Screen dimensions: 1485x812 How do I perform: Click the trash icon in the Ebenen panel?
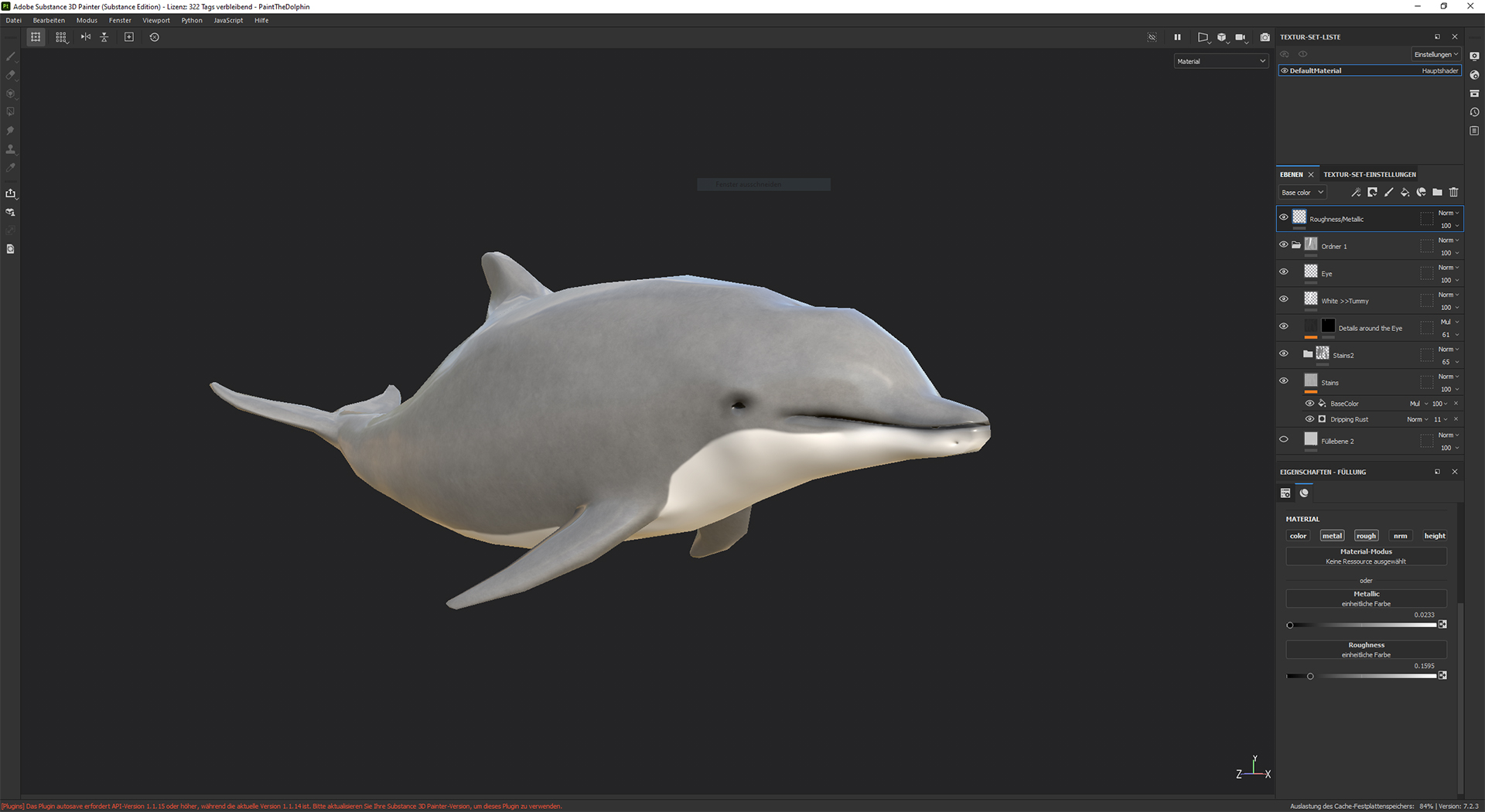(1453, 193)
